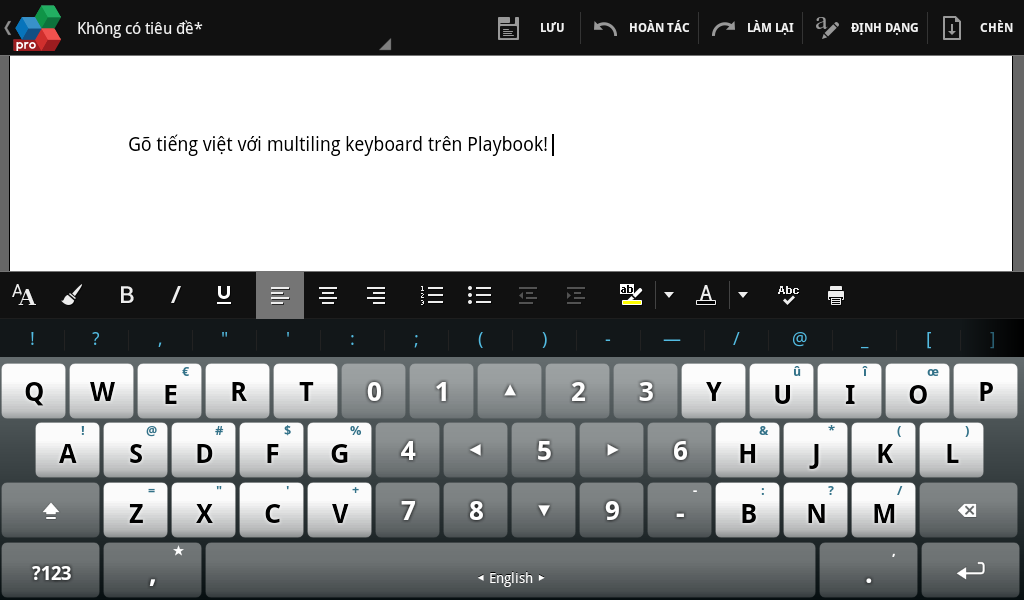Viewport: 1024px width, 600px height.
Task: Tap the backspace delete key
Action: (968, 510)
